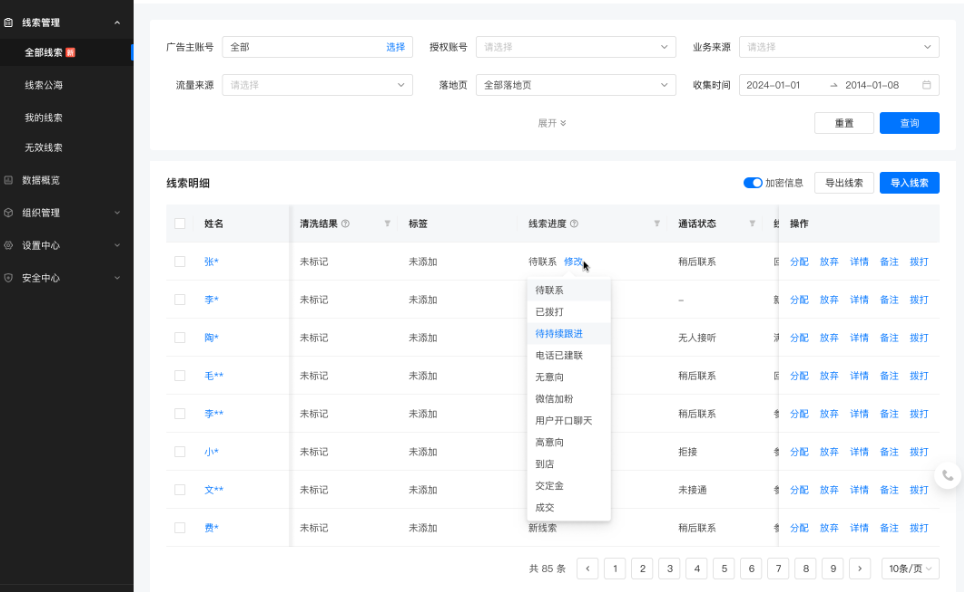The height and width of the screenshot is (592, 964).
Task: Click the 线索管理 clipboard icon in sidebar
Action: click(9, 23)
